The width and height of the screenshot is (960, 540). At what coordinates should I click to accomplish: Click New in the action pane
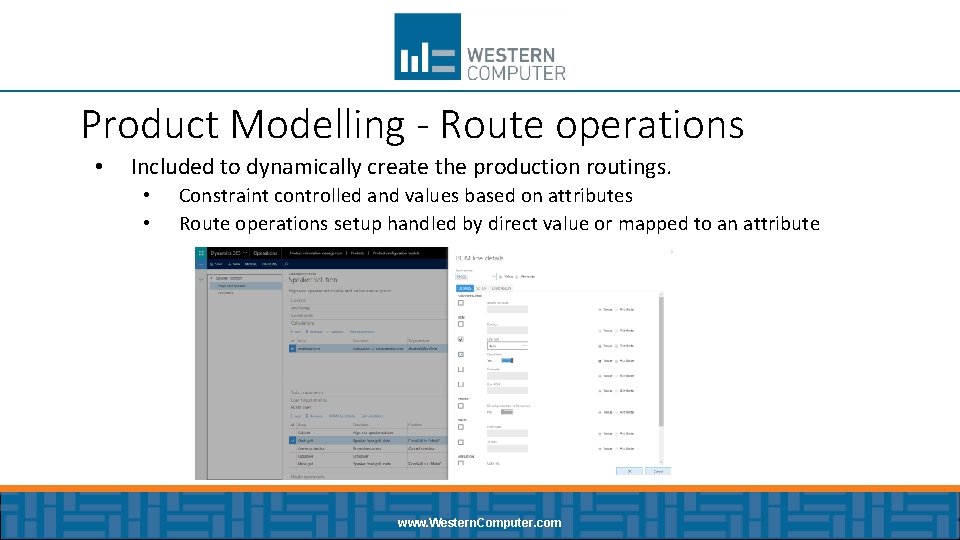[x=234, y=264]
